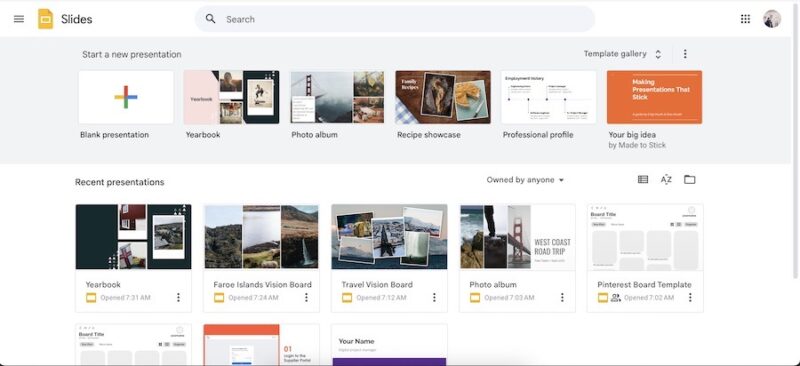Choose the Recipe showcase template

point(443,97)
